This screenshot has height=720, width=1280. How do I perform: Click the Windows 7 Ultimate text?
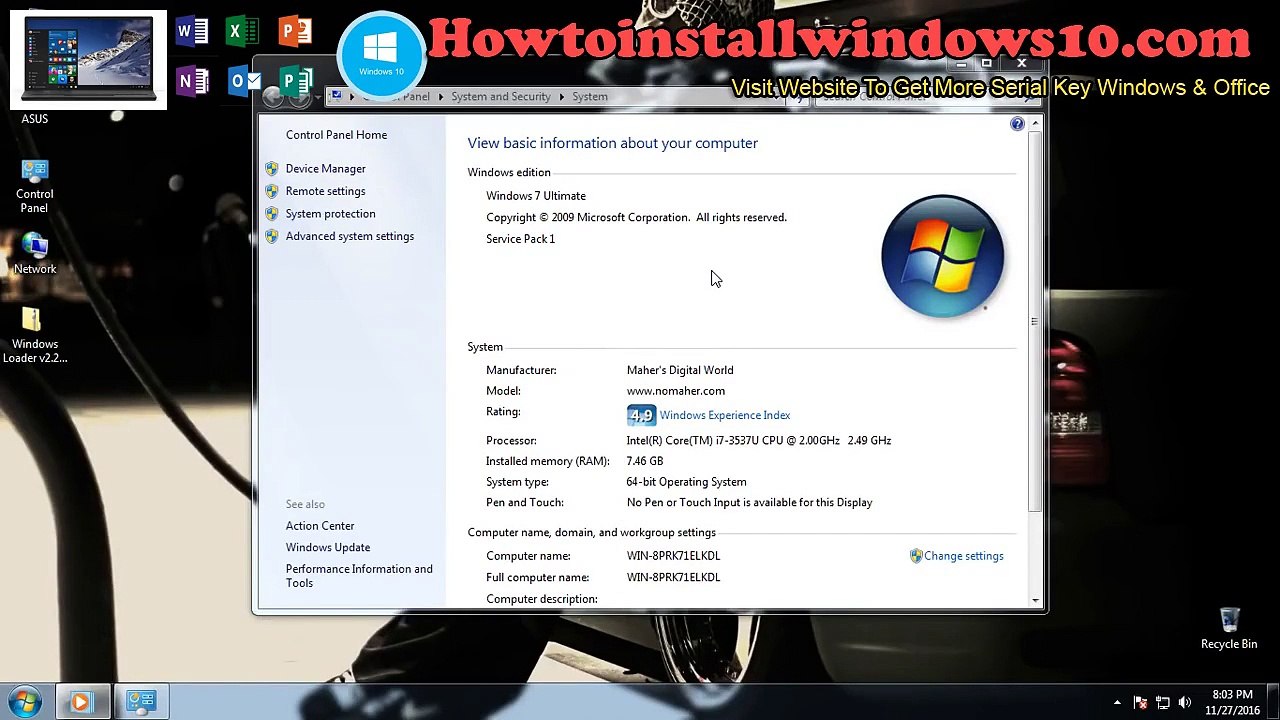pyautogui.click(x=536, y=196)
